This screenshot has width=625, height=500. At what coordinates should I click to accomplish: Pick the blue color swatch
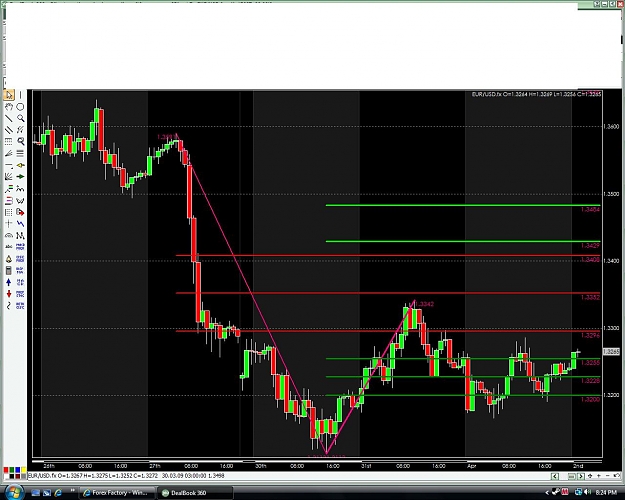point(18,470)
